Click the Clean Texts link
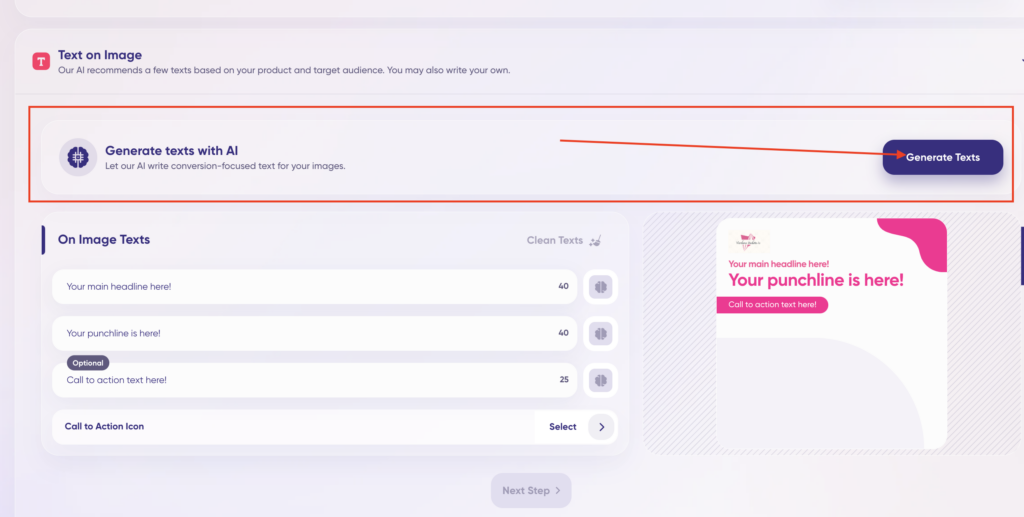1024x517 pixels. pyautogui.click(x=554, y=240)
